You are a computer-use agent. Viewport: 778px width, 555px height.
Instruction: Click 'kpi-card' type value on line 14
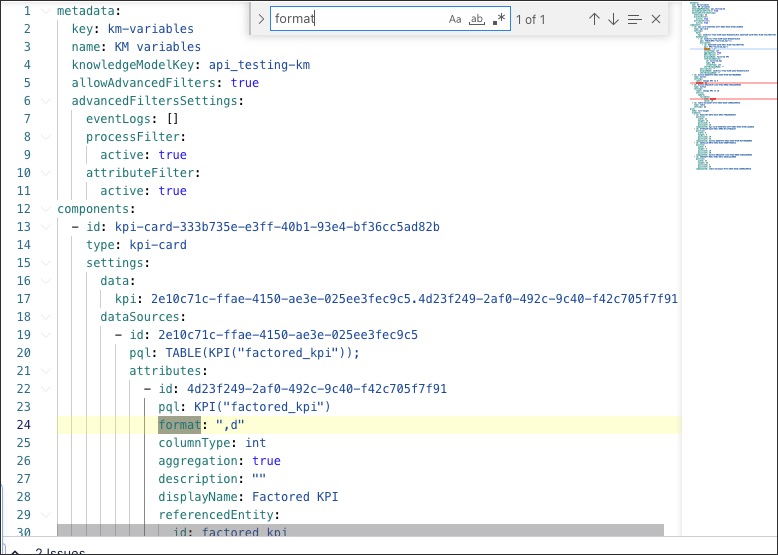(158, 245)
